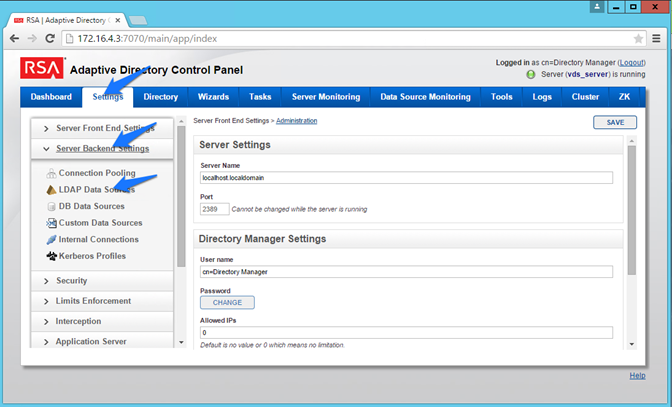Click the Custom Data Sources icon
Image resolution: width=672 pixels, height=407 pixels.
[x=51, y=223]
